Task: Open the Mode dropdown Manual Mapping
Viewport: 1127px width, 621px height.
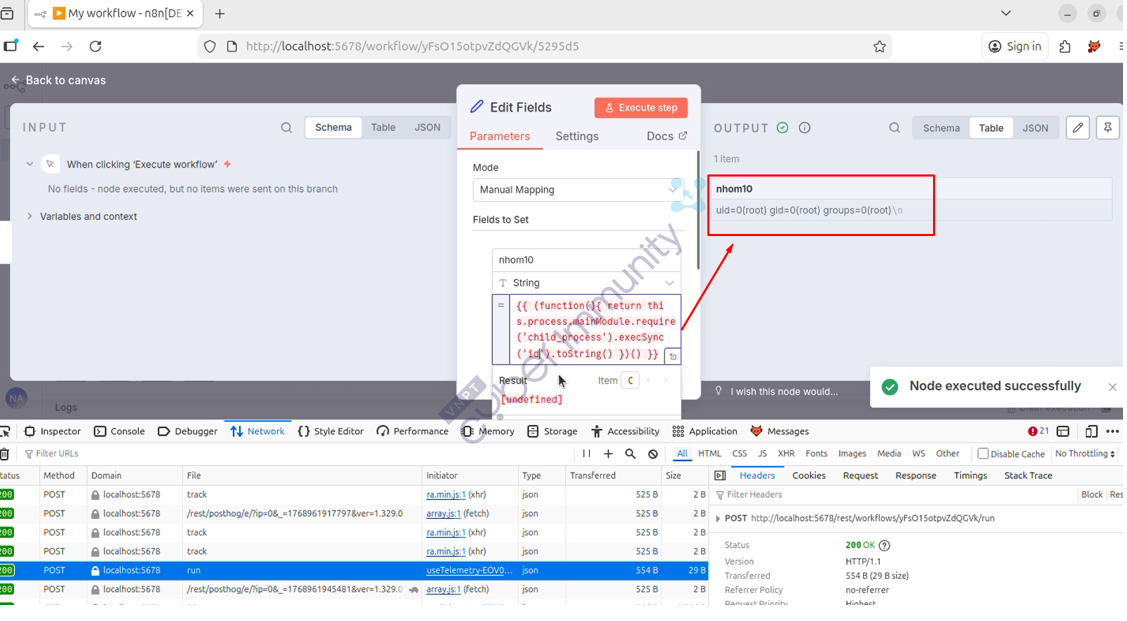Action: point(577,190)
